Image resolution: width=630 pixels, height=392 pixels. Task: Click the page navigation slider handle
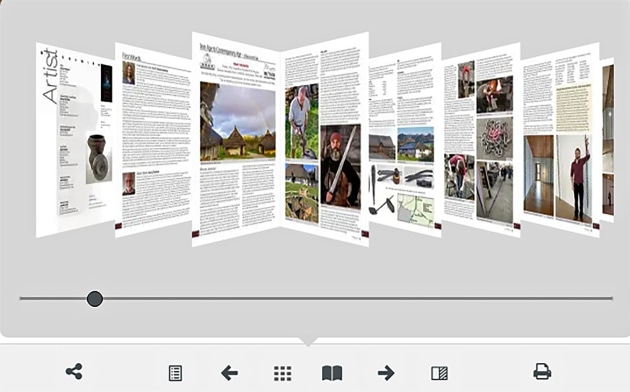click(95, 299)
